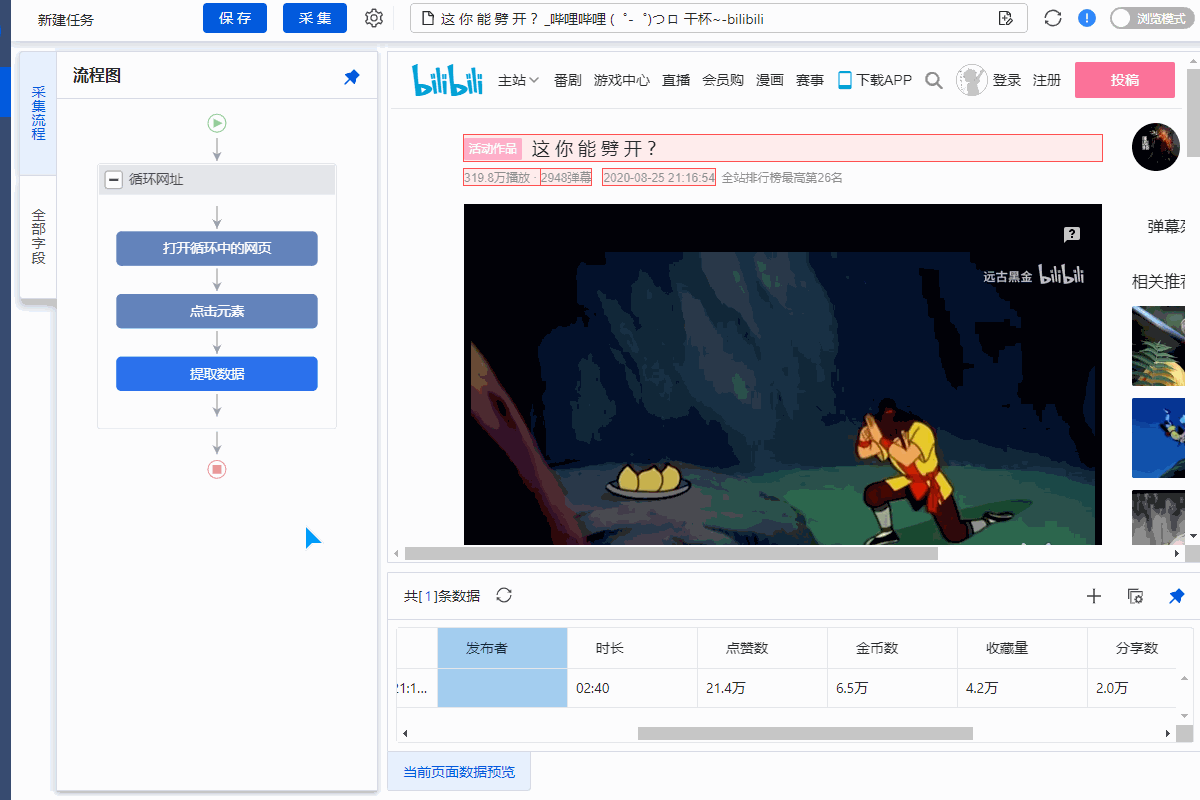
Task: Click the 2948弹幕 count
Action: click(566, 177)
